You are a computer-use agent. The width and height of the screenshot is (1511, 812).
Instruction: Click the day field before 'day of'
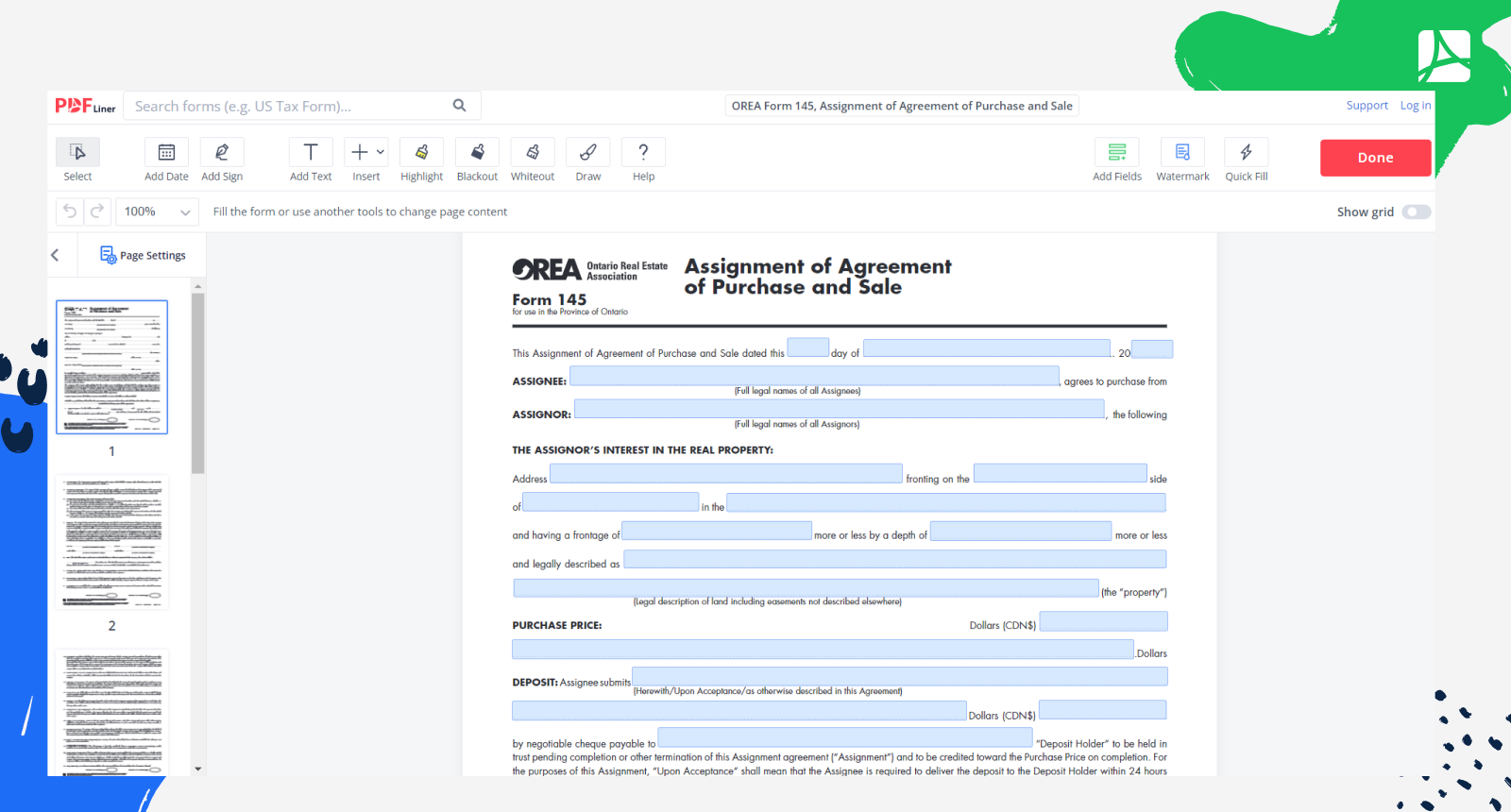click(808, 347)
